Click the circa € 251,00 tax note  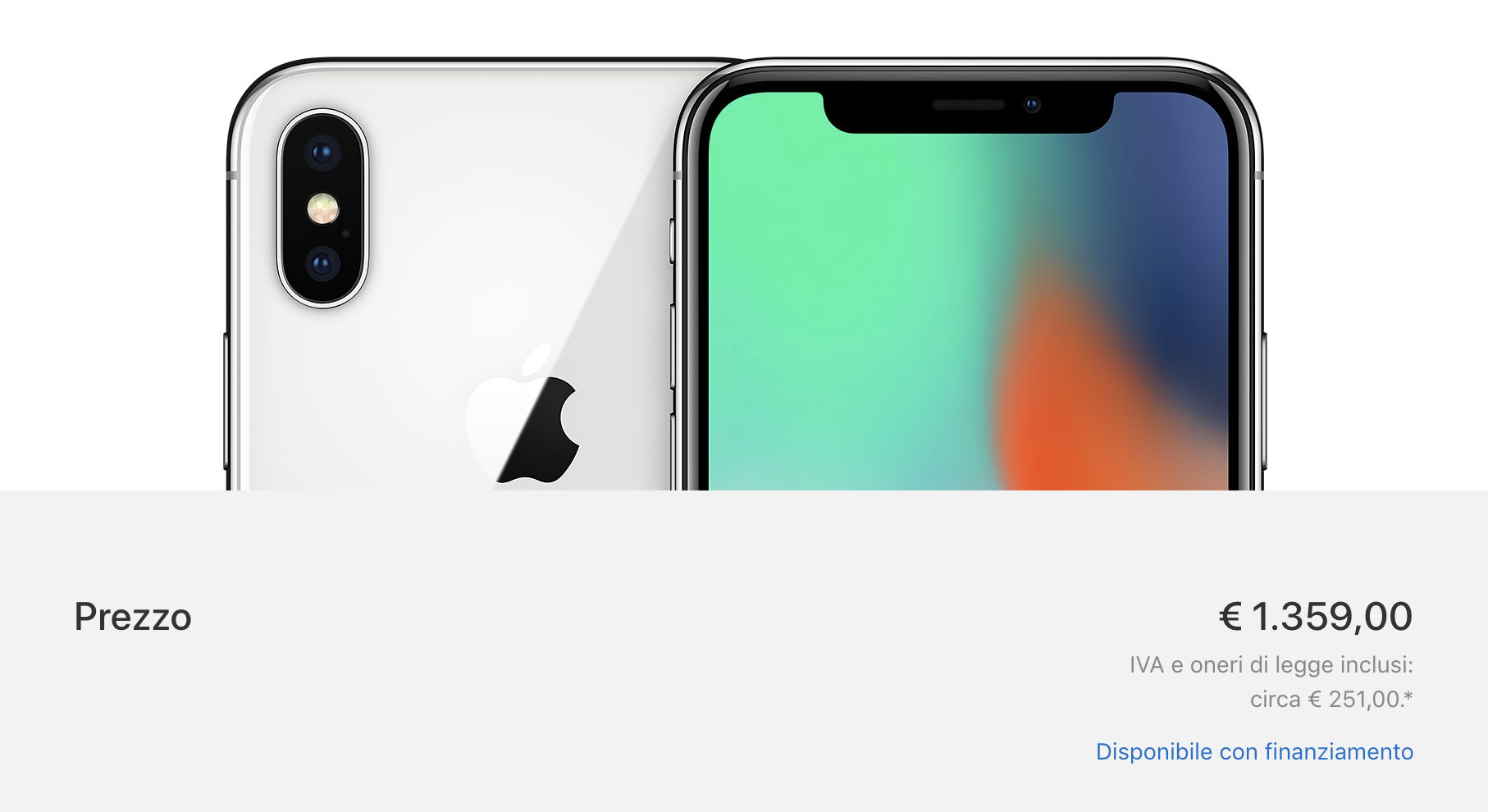tap(1331, 699)
